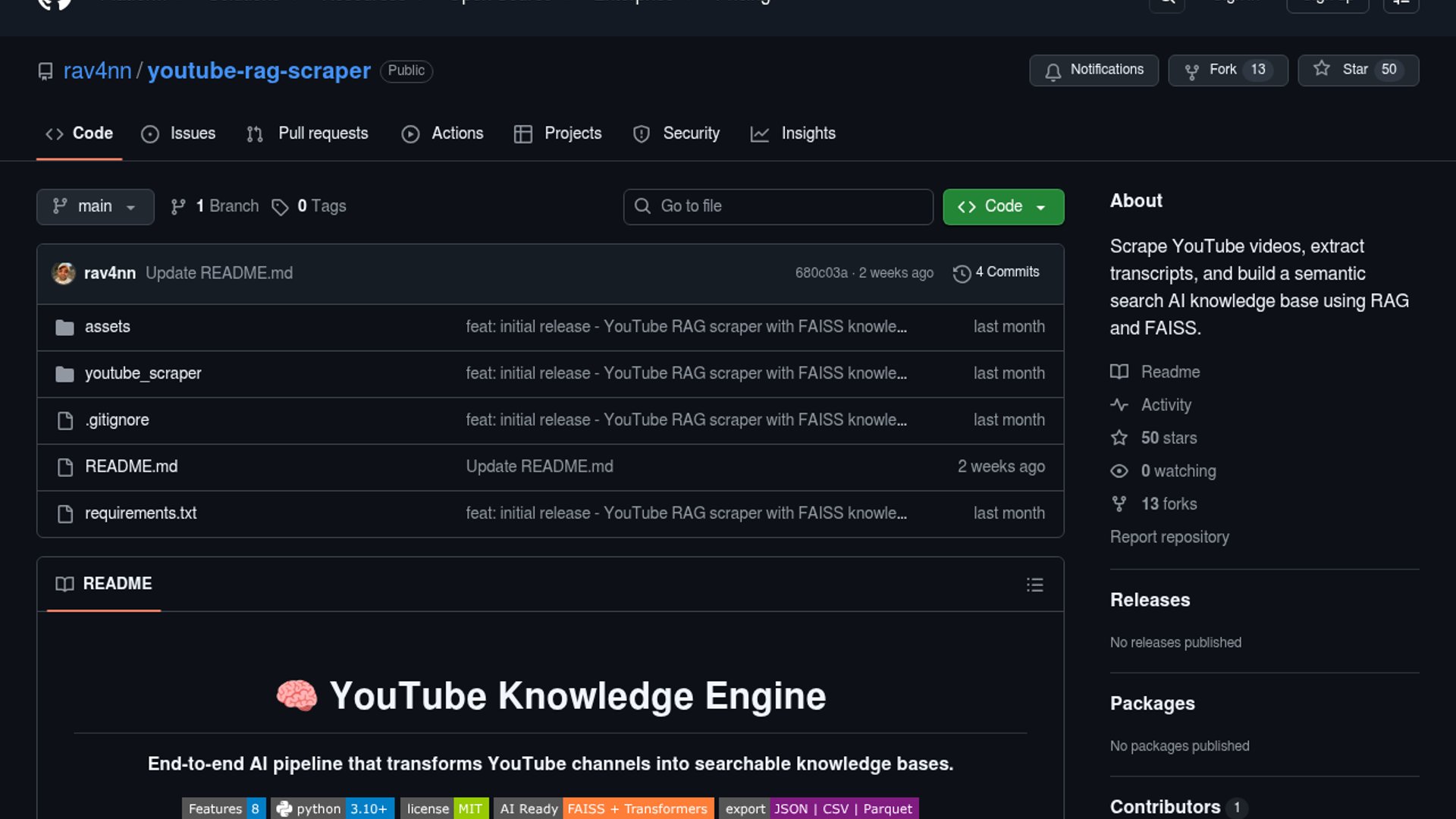Expand the green Code dropdown button
This screenshot has width=1456, height=819.
coord(1003,206)
